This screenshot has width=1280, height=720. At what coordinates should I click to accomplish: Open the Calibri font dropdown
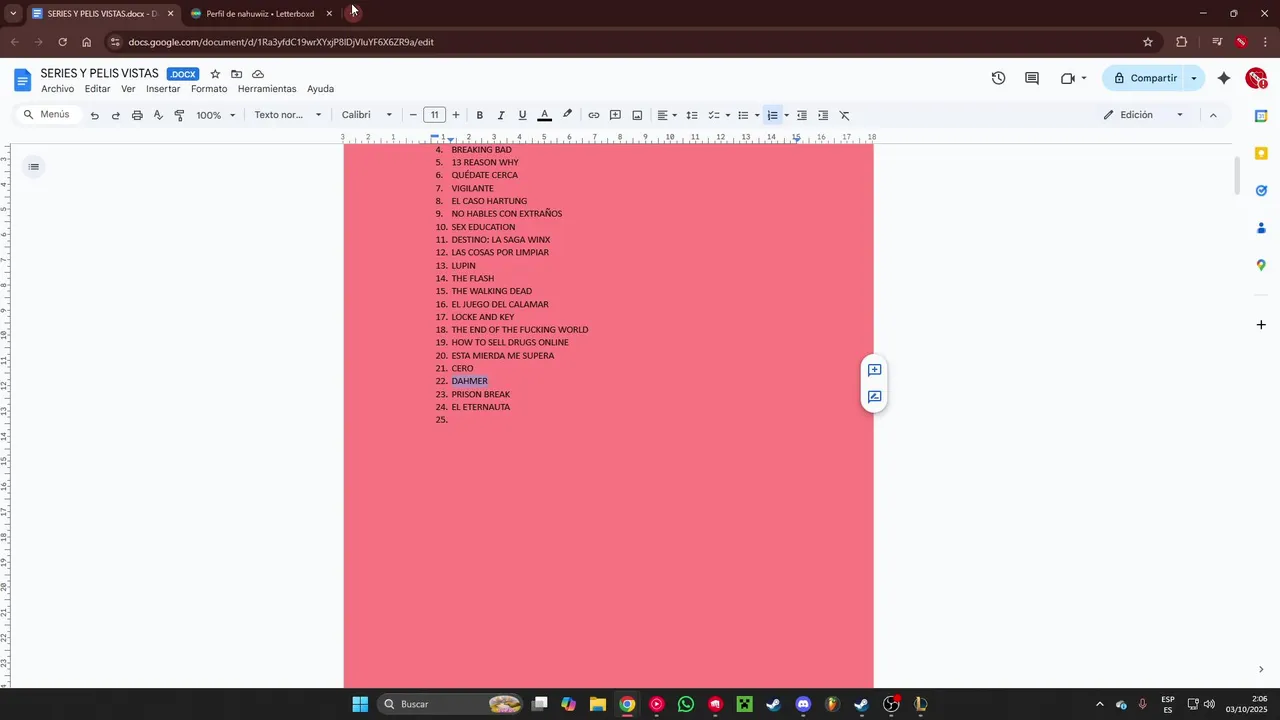point(367,115)
